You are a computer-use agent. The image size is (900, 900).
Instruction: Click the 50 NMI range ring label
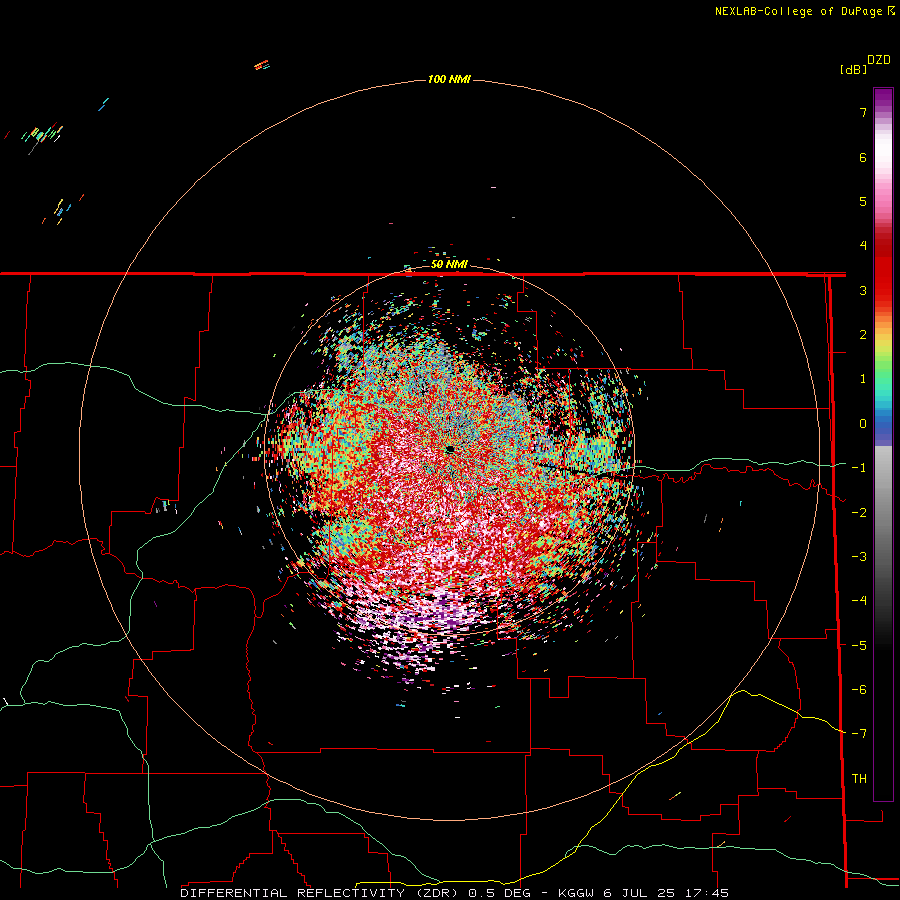tap(449, 264)
